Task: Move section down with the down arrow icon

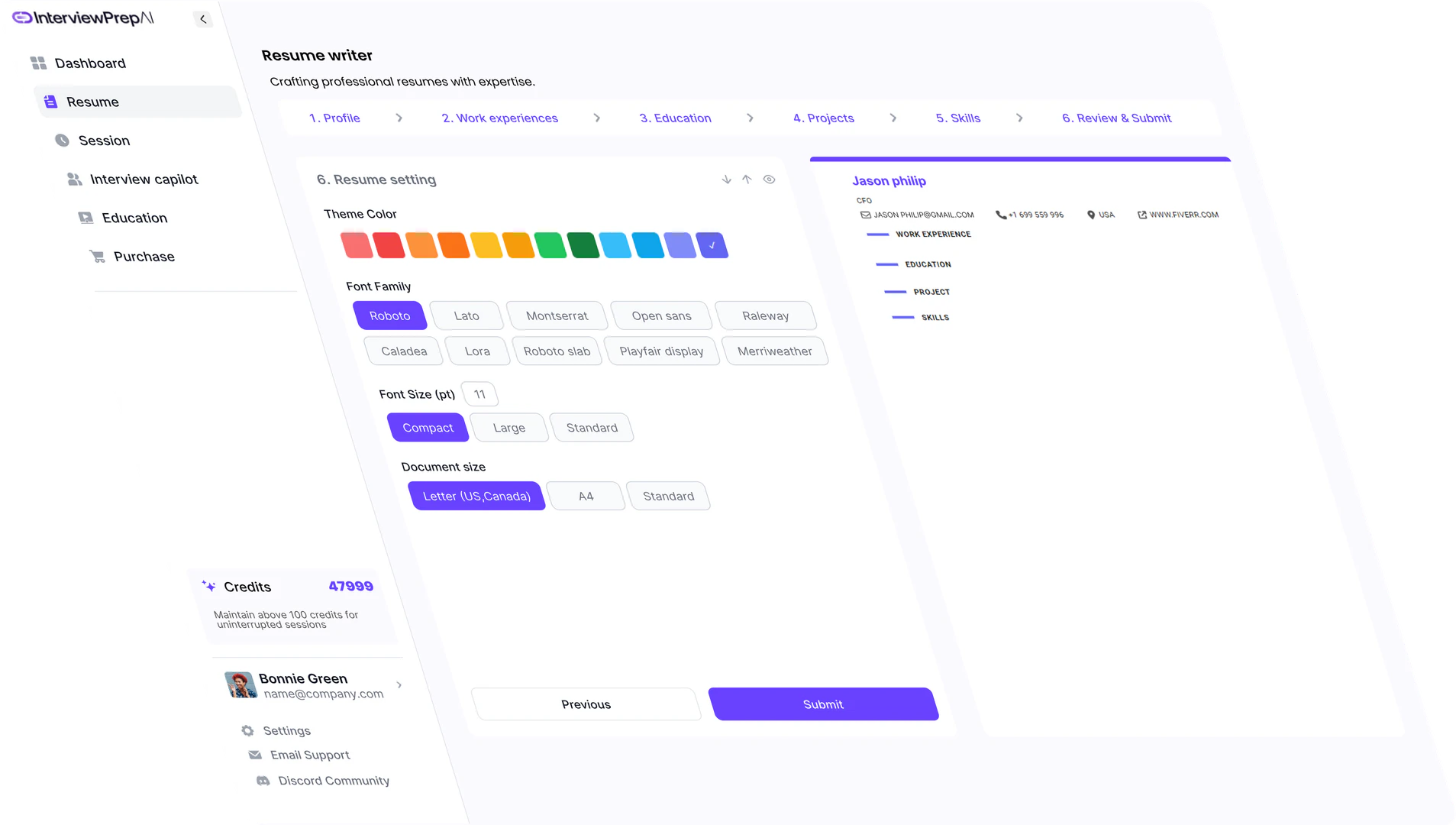Action: [x=726, y=180]
